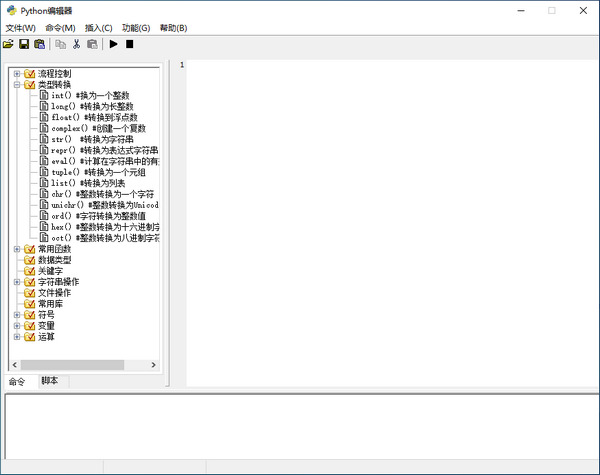Click the Paste toolbar icon
The image size is (600, 475).
click(92, 44)
